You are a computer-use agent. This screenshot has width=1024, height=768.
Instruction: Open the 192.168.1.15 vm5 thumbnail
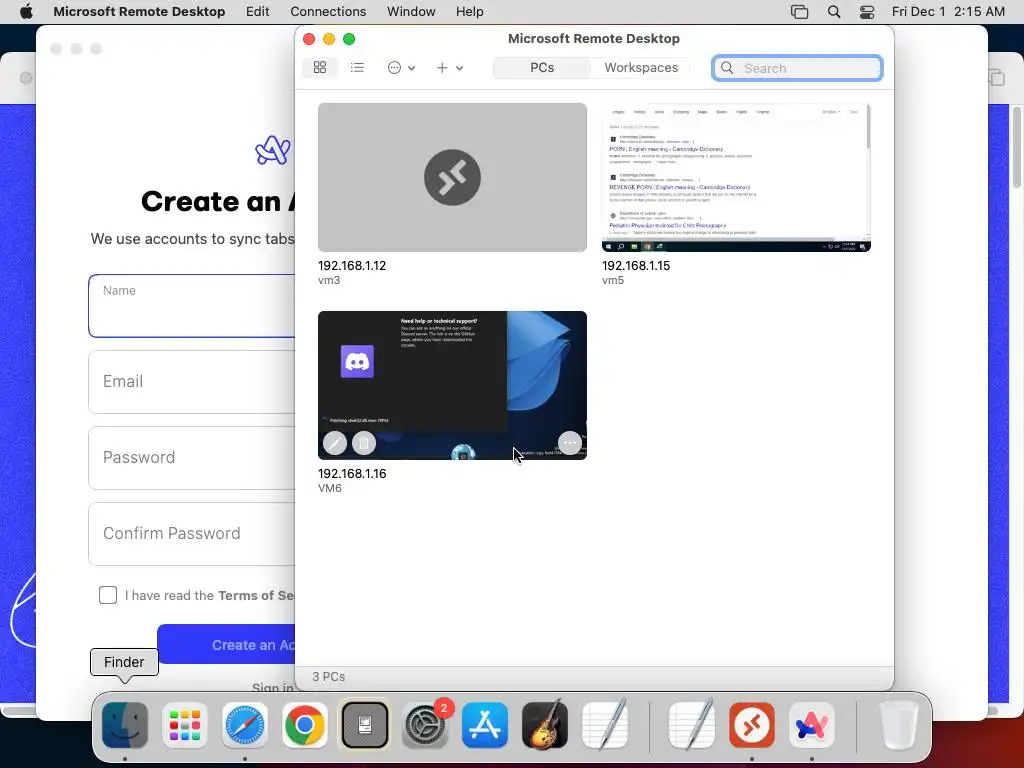(736, 177)
